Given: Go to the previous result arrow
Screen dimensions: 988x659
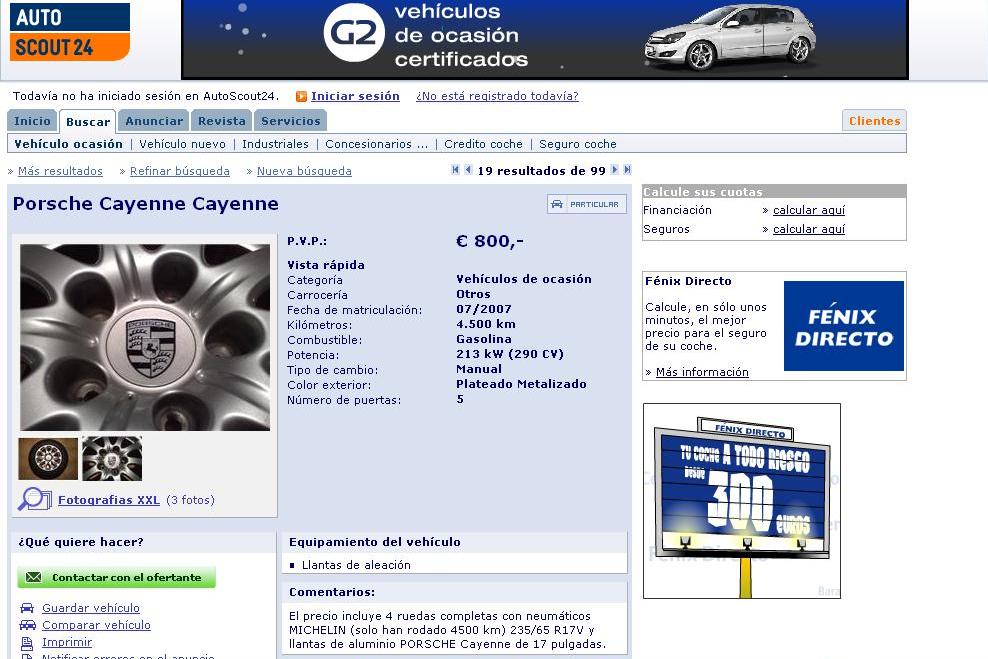Looking at the screenshot, I should tap(468, 170).
